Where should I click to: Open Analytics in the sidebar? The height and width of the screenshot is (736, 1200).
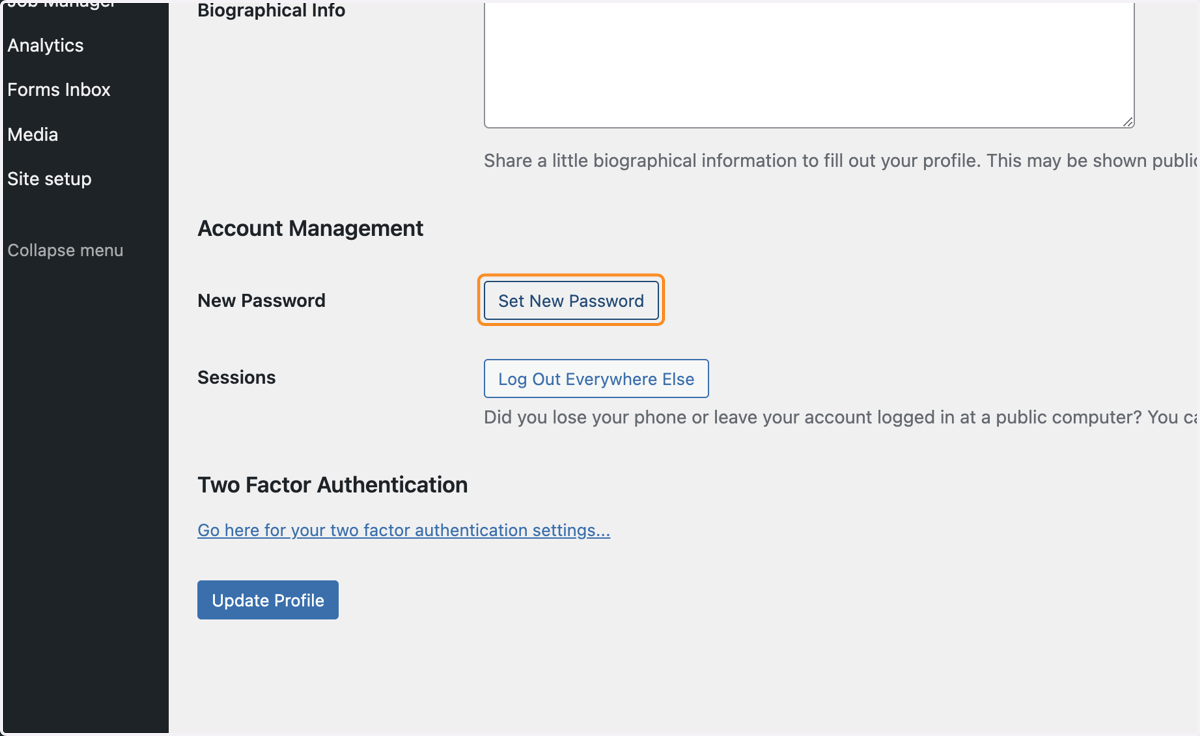[x=45, y=45]
